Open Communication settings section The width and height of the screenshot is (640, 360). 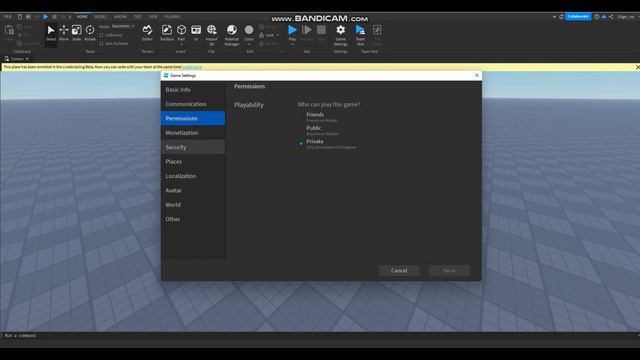(x=193, y=104)
